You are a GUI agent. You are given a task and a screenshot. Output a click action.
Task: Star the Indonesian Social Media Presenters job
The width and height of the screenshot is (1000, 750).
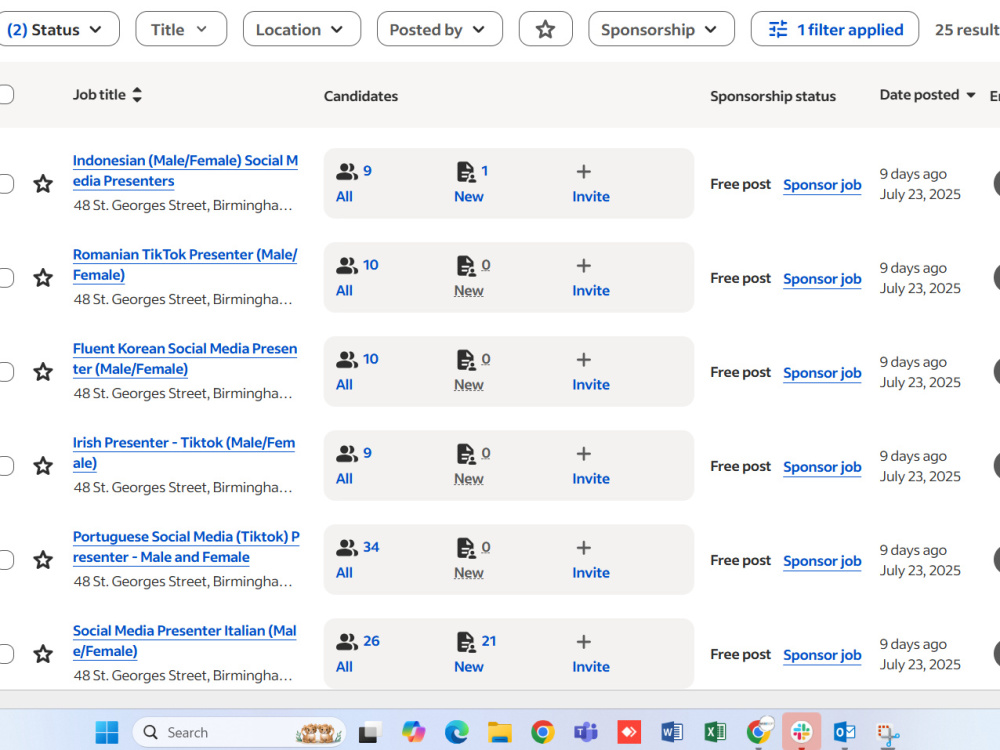coord(43,184)
